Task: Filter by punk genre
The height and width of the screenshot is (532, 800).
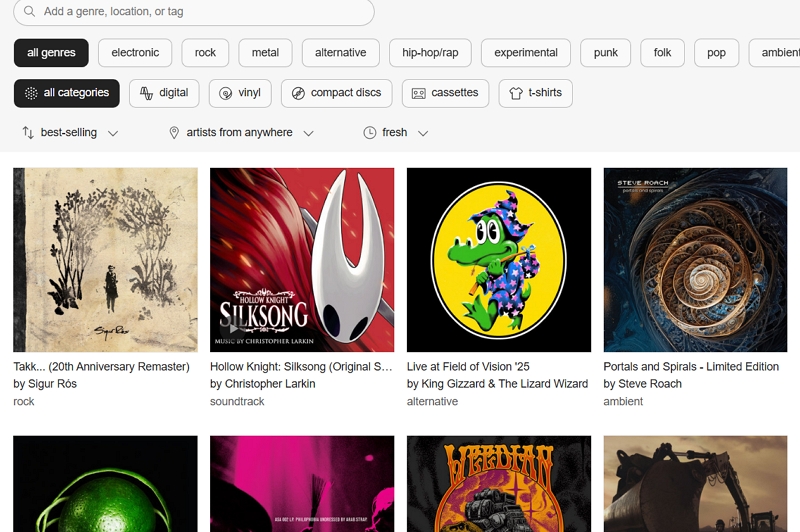Action: [606, 53]
